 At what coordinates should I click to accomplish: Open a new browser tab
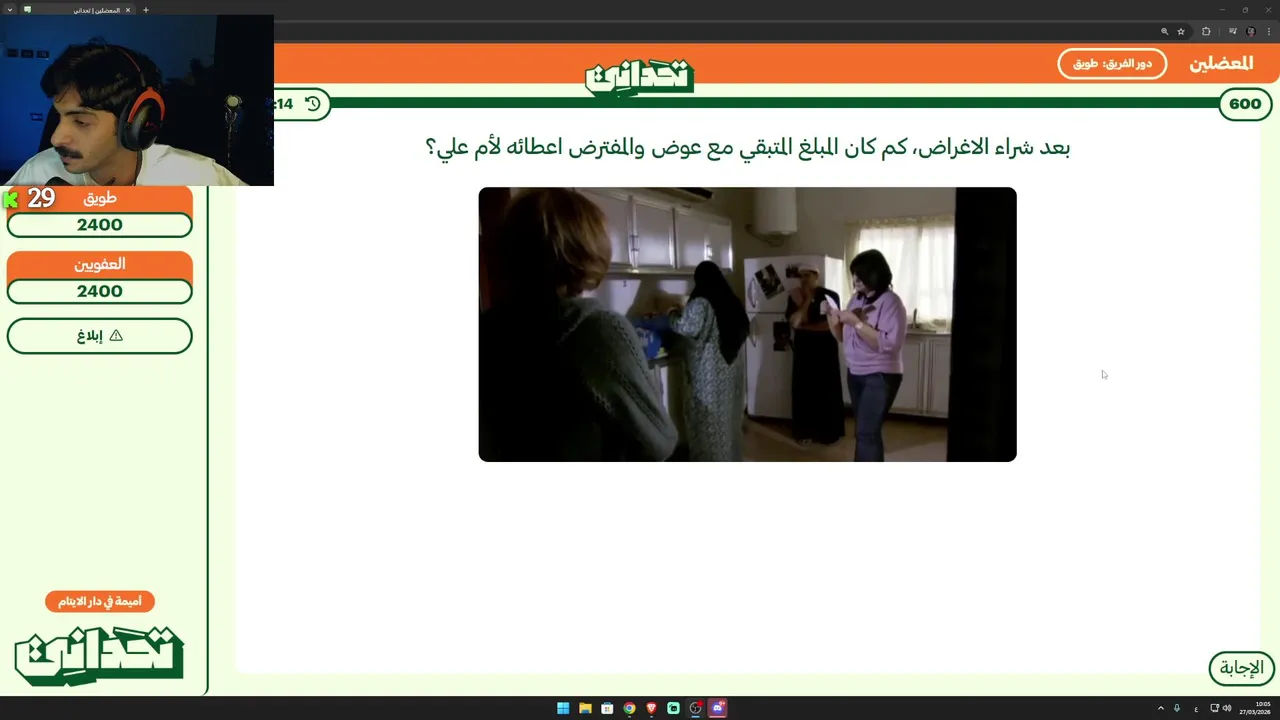pyautogui.click(x=146, y=10)
